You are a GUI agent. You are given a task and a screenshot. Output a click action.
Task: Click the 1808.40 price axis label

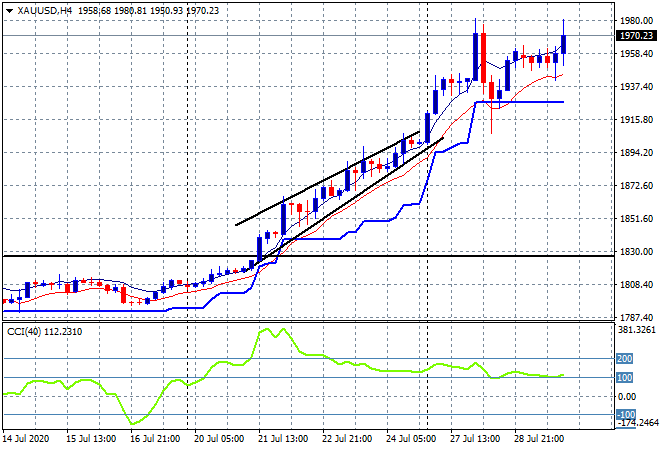(x=636, y=285)
